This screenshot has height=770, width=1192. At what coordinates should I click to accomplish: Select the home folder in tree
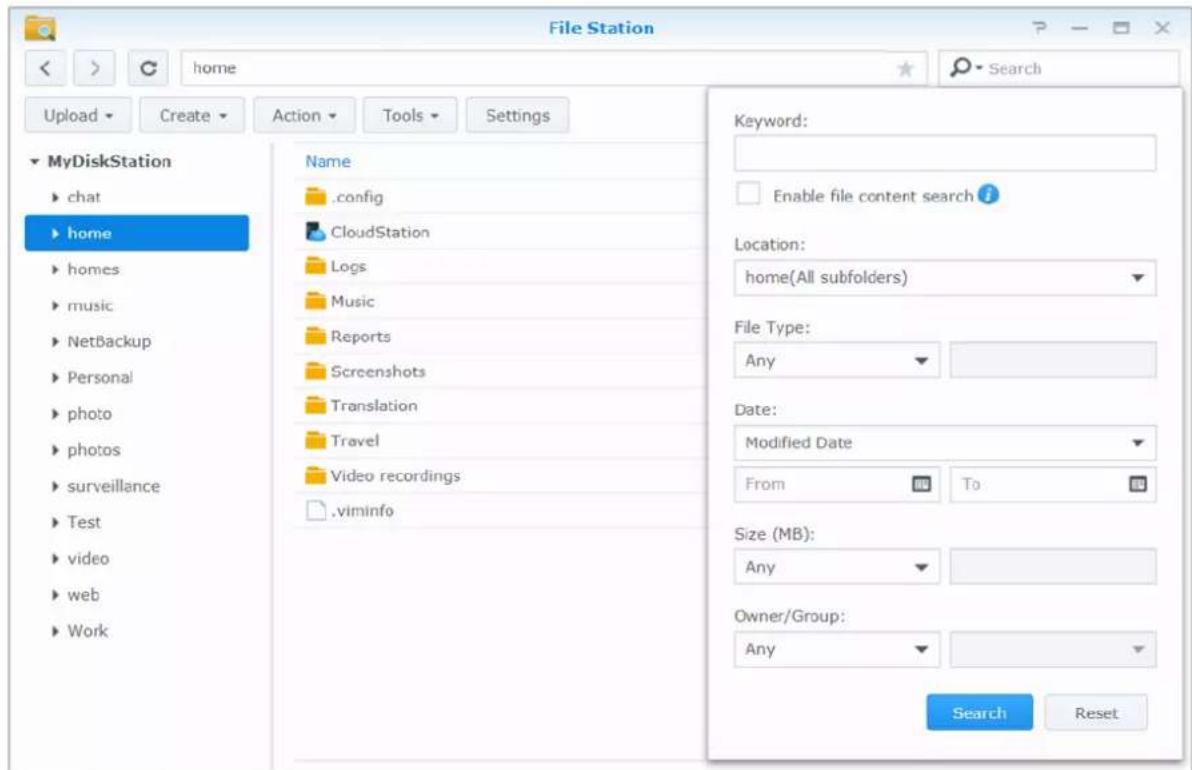137,233
